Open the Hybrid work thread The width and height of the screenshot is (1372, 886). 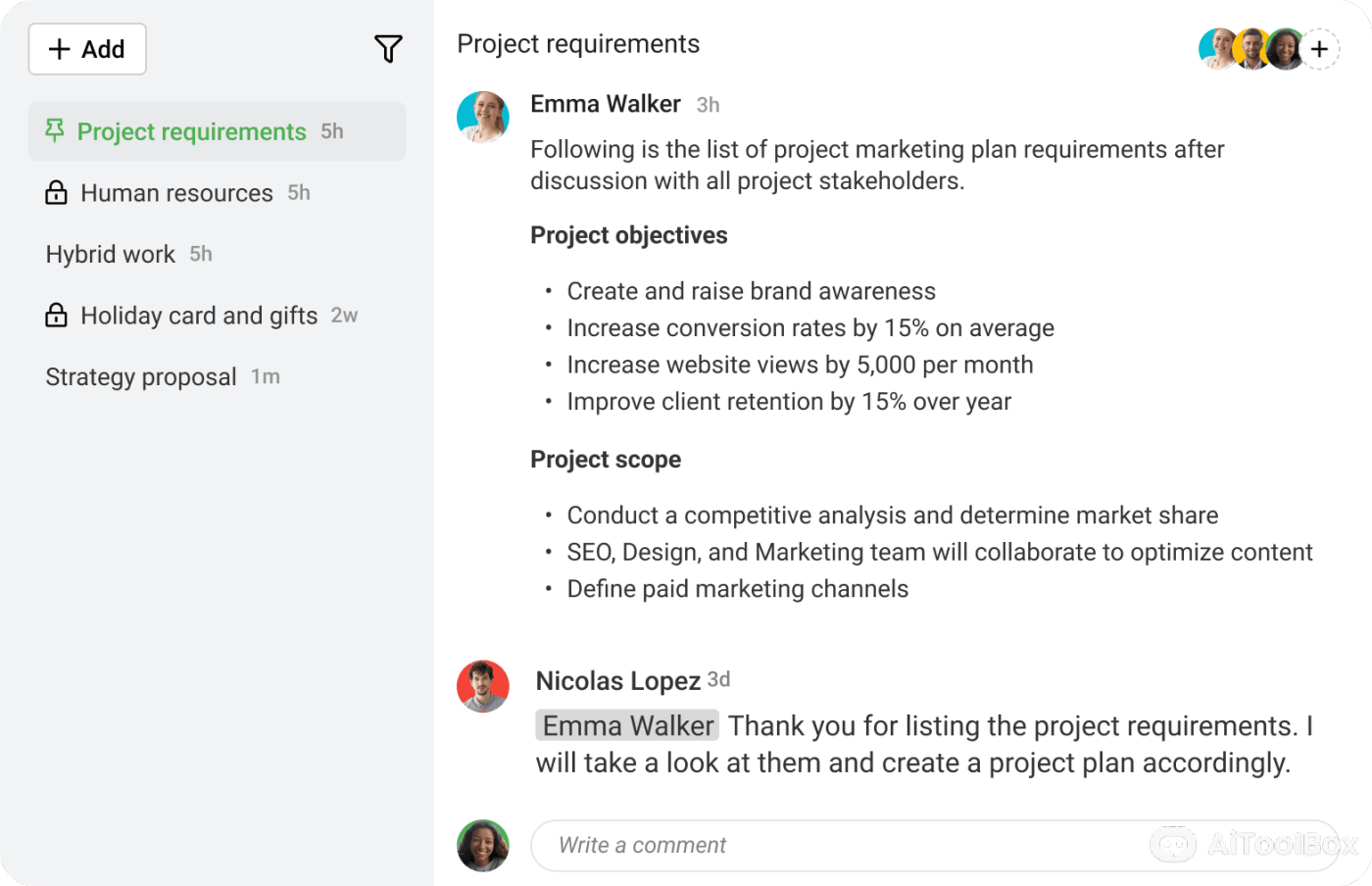111,254
